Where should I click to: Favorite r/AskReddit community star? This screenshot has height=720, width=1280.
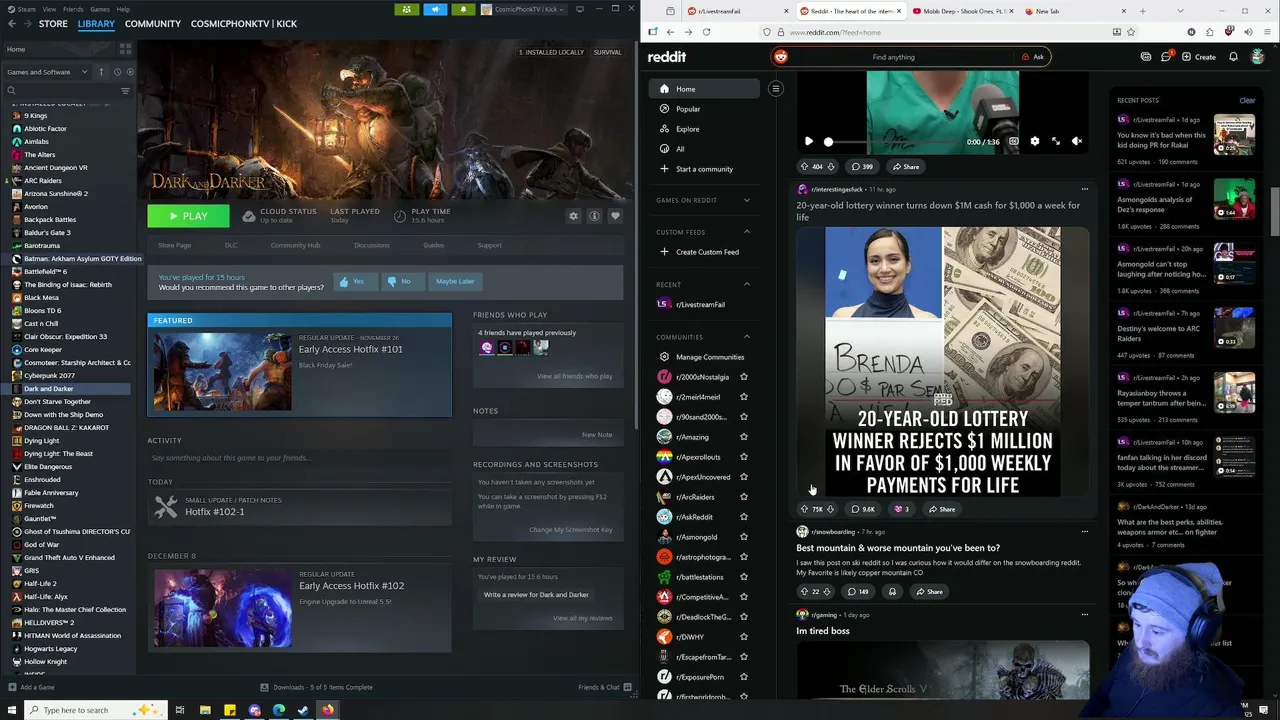coord(743,517)
